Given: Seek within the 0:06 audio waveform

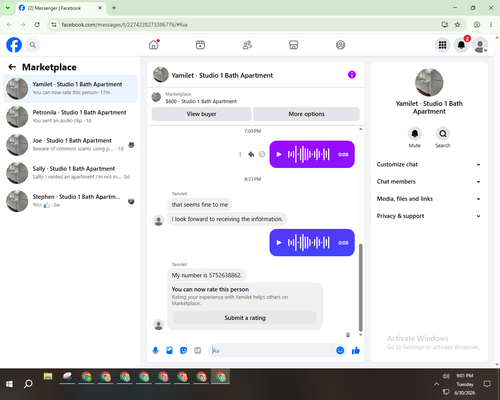Looking at the screenshot, I should coord(309,243).
